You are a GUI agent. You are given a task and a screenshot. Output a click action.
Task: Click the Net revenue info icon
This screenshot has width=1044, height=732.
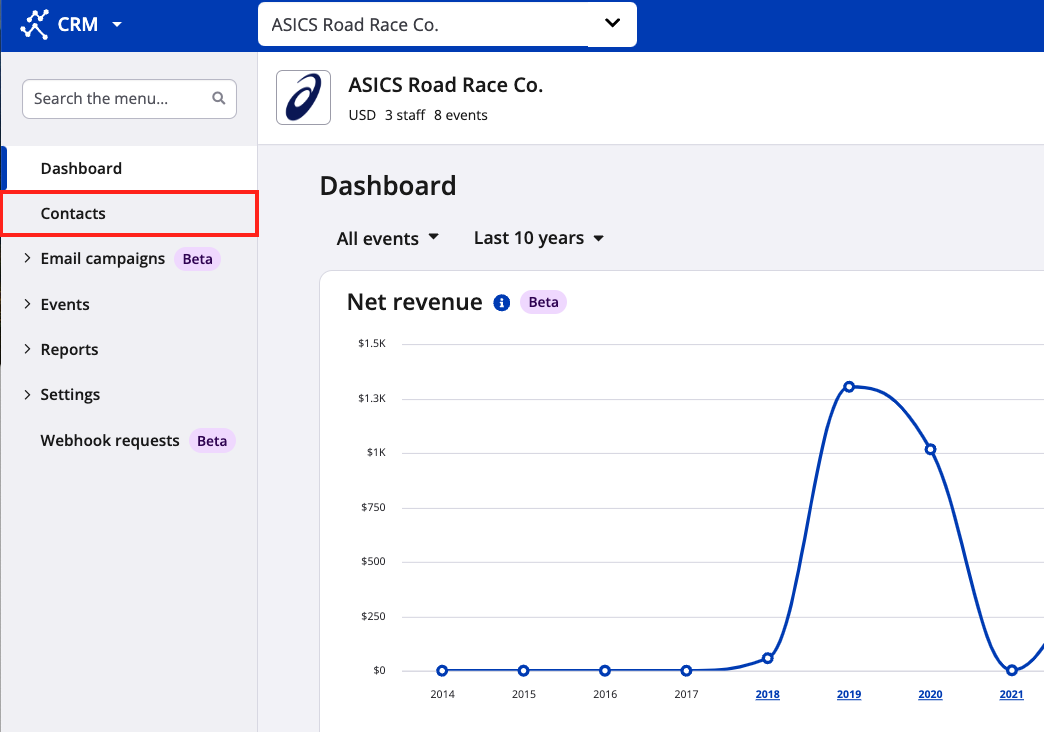(502, 302)
